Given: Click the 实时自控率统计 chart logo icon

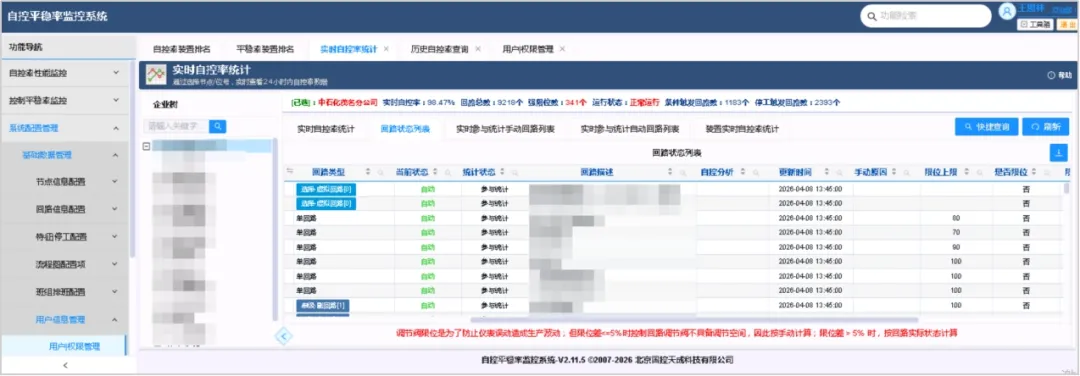Looking at the screenshot, I should click(156, 74).
